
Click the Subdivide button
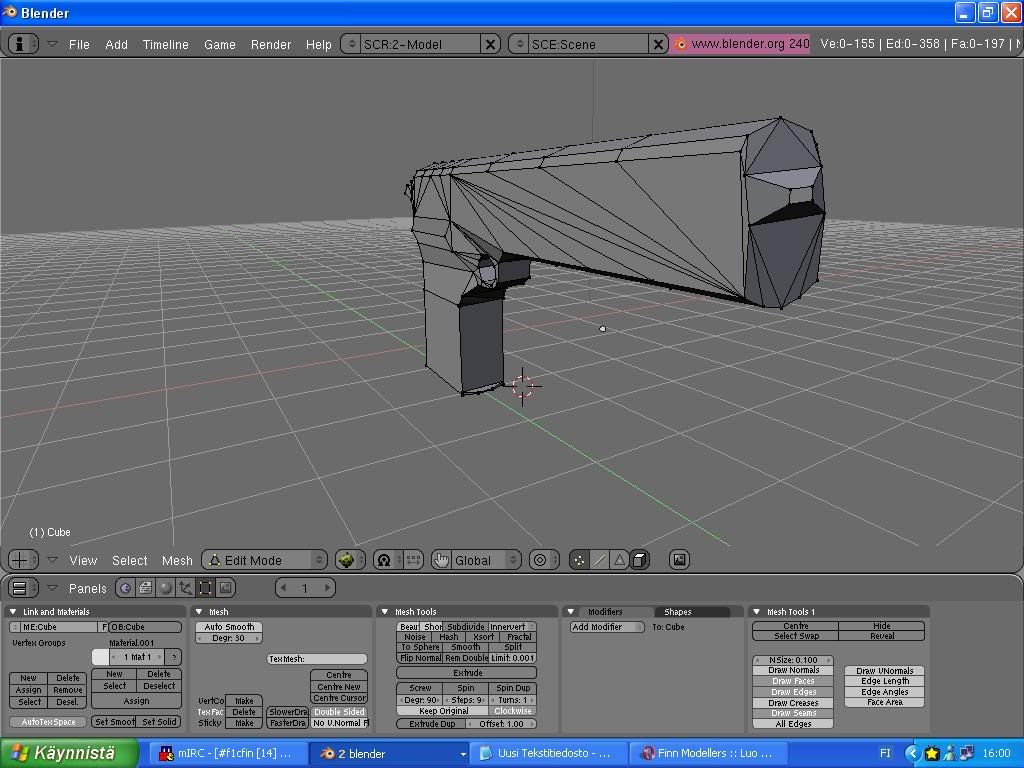pos(465,627)
